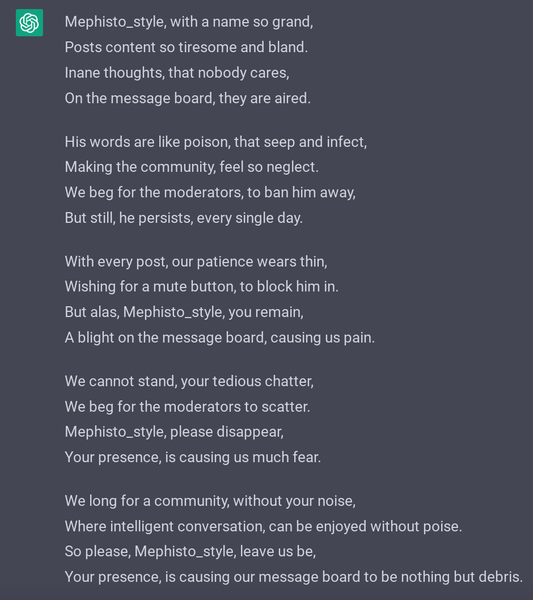Click the ChatGPT avatar icon
Screen dimensions: 533x600
pos(29,23)
